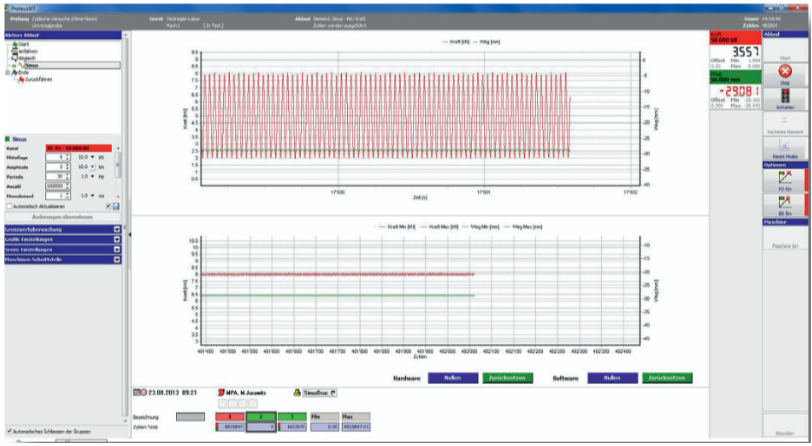The height and width of the screenshot is (446, 812).
Task: Expand the Maschinen-Schnittstelle section
Action: coord(116,261)
